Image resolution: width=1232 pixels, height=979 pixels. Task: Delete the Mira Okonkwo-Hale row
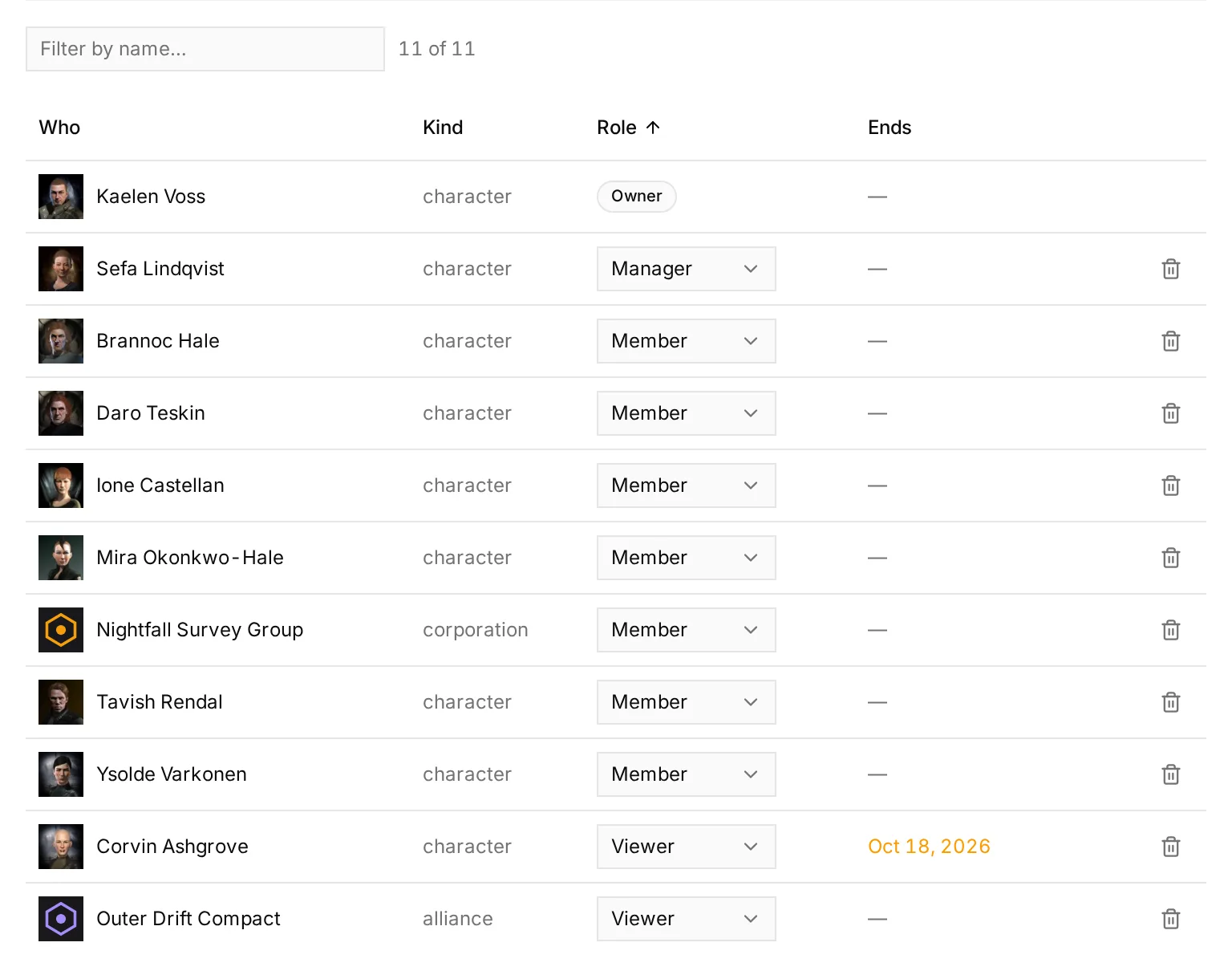tap(1170, 558)
